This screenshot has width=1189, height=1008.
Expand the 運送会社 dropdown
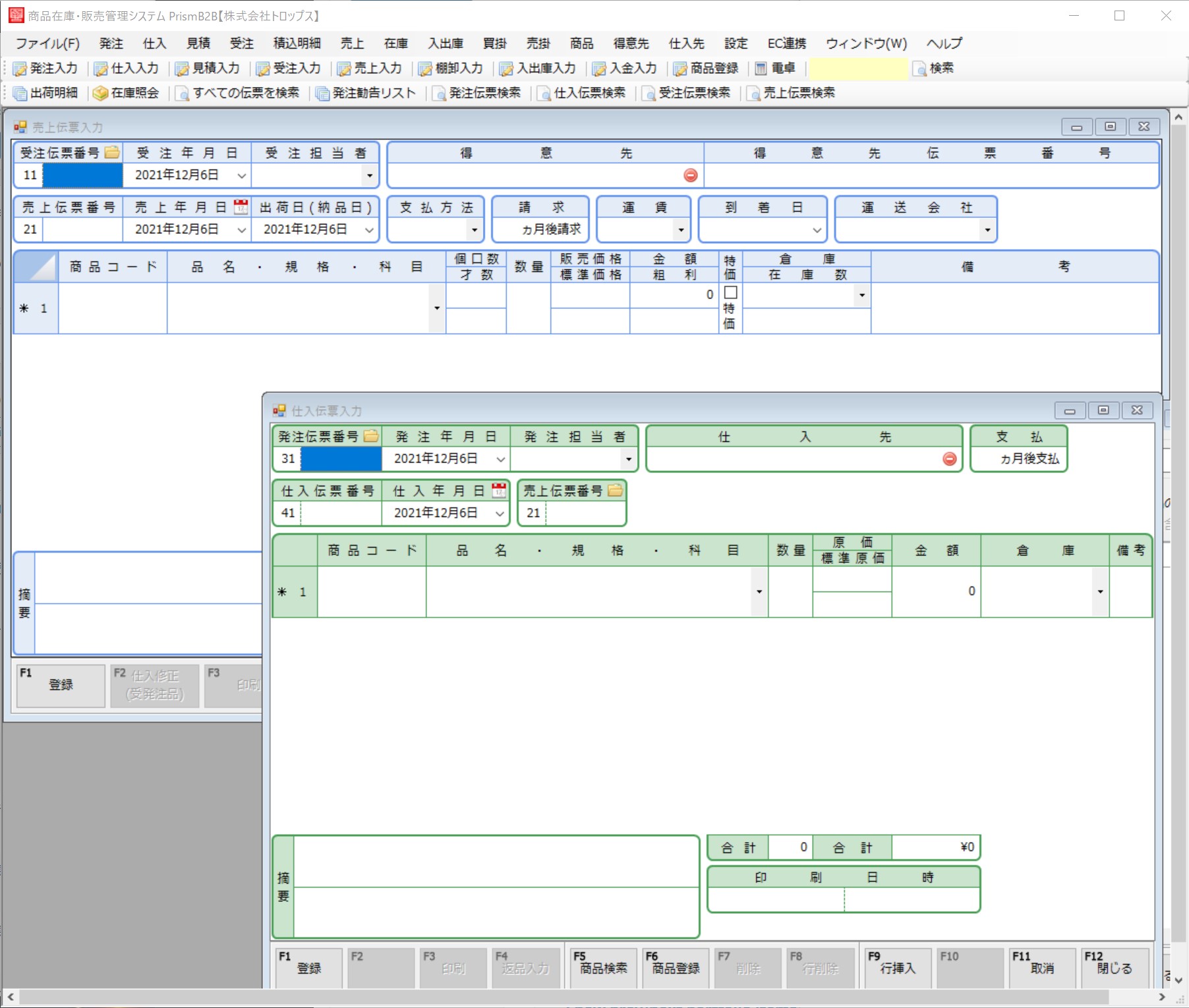[987, 230]
